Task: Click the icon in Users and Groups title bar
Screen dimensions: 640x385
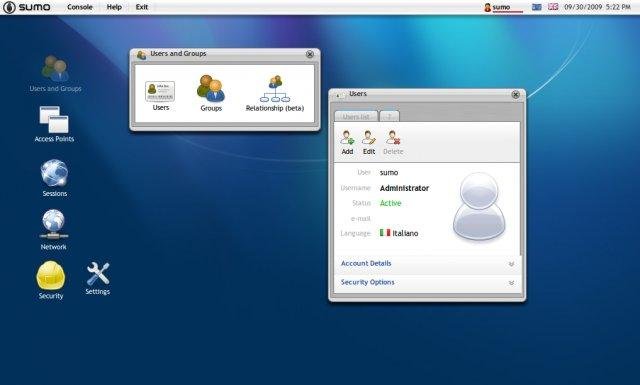Action: (x=142, y=55)
